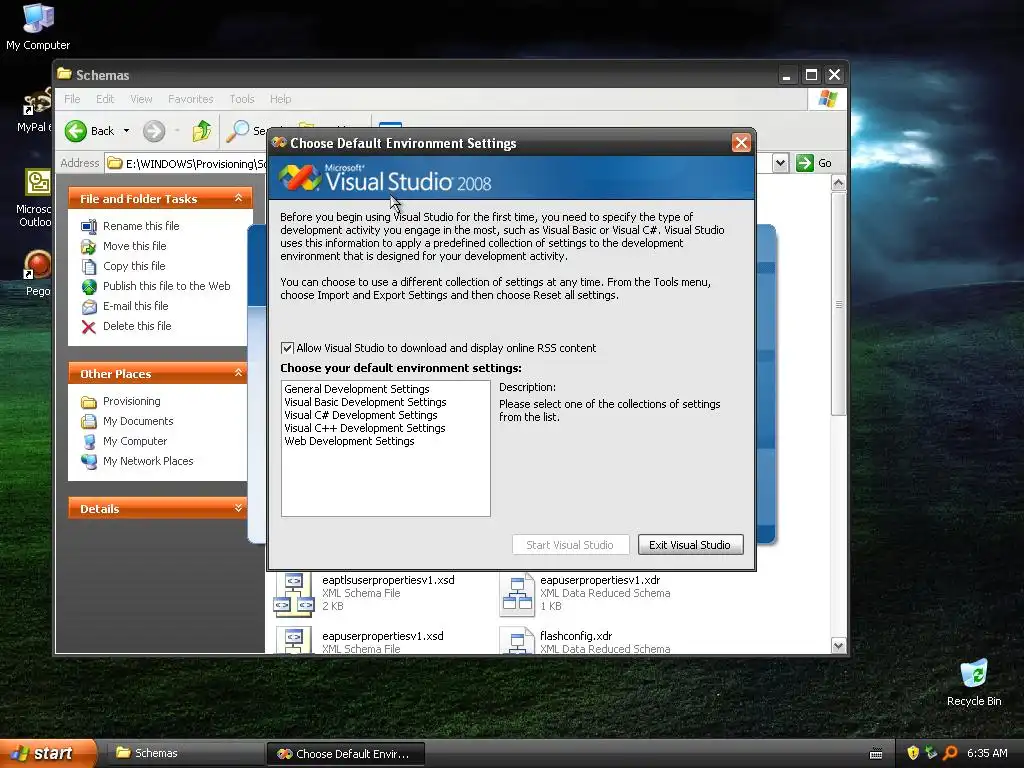Screen dimensions: 1024x768
Task: Click the Move this file icon
Action: (89, 246)
